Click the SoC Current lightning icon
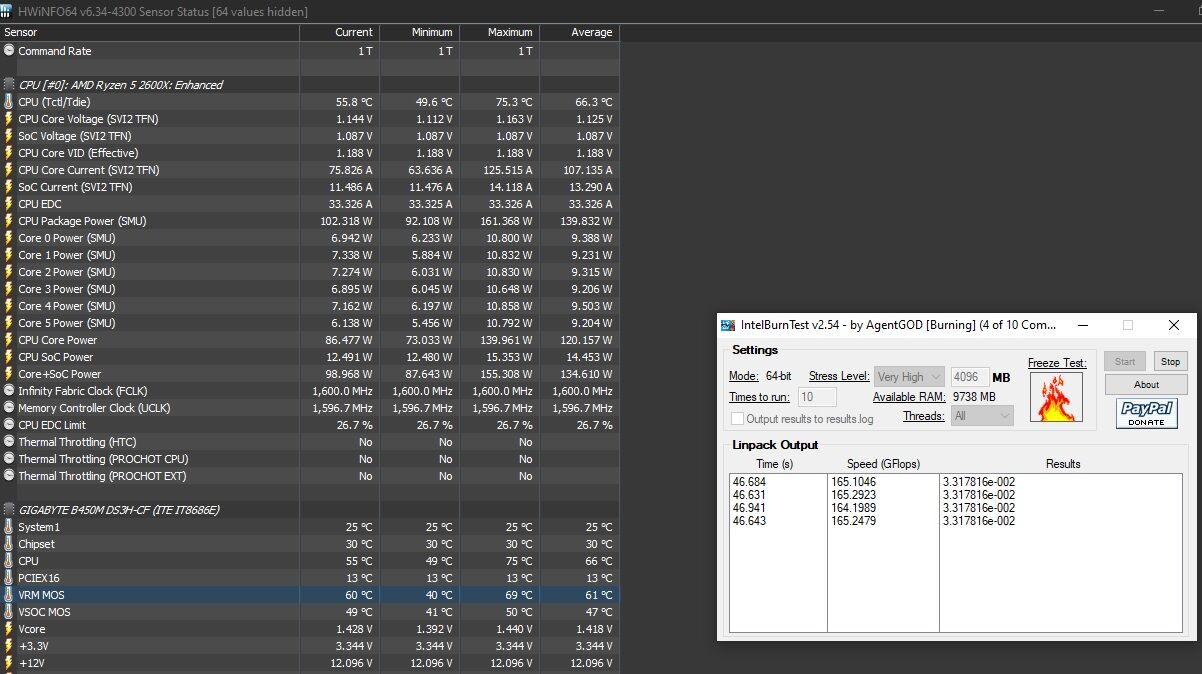Screen dimensions: 1202x674 9,187
